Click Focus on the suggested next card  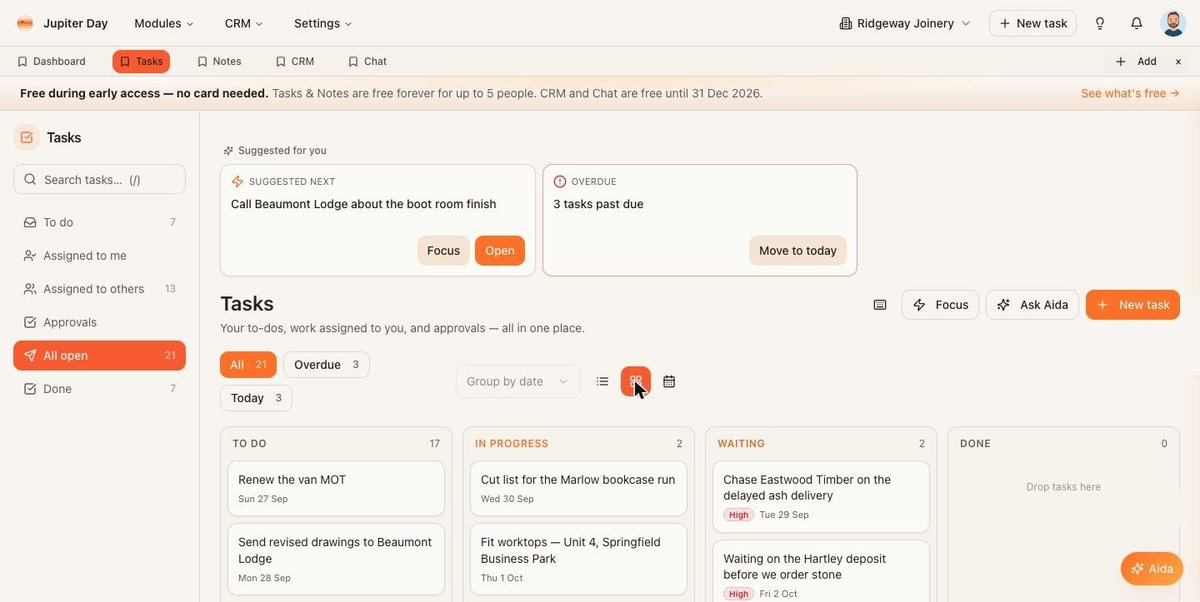(x=443, y=251)
